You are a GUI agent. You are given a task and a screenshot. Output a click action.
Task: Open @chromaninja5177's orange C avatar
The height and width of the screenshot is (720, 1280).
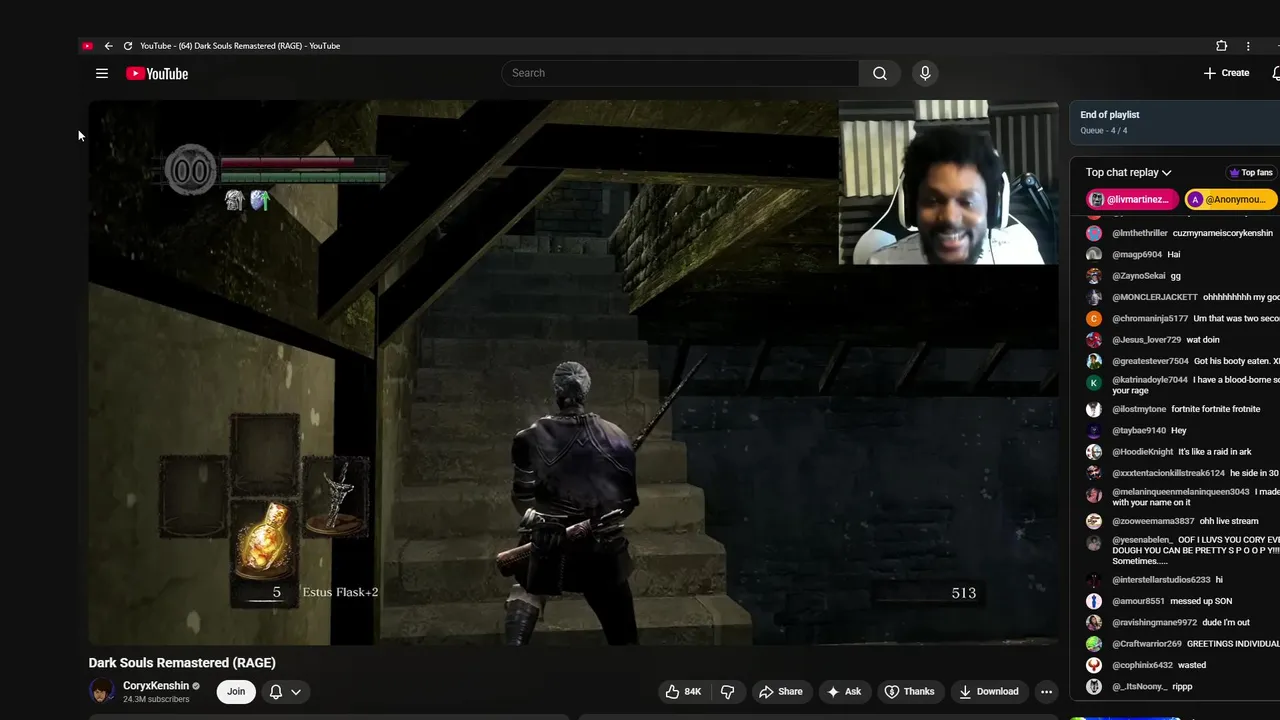click(x=1094, y=319)
